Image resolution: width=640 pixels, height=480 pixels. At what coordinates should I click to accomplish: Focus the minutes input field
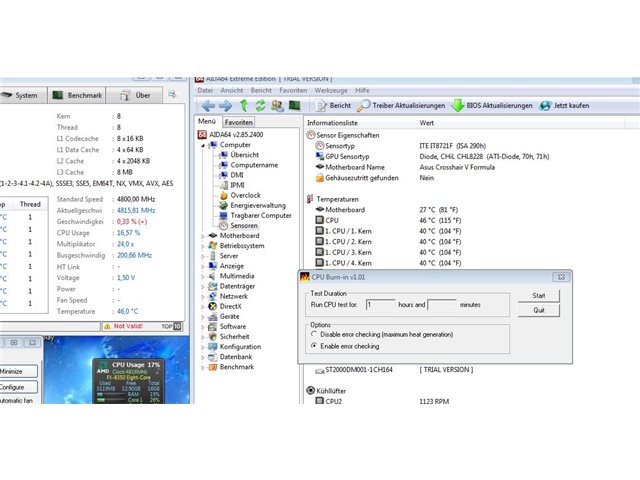[442, 305]
